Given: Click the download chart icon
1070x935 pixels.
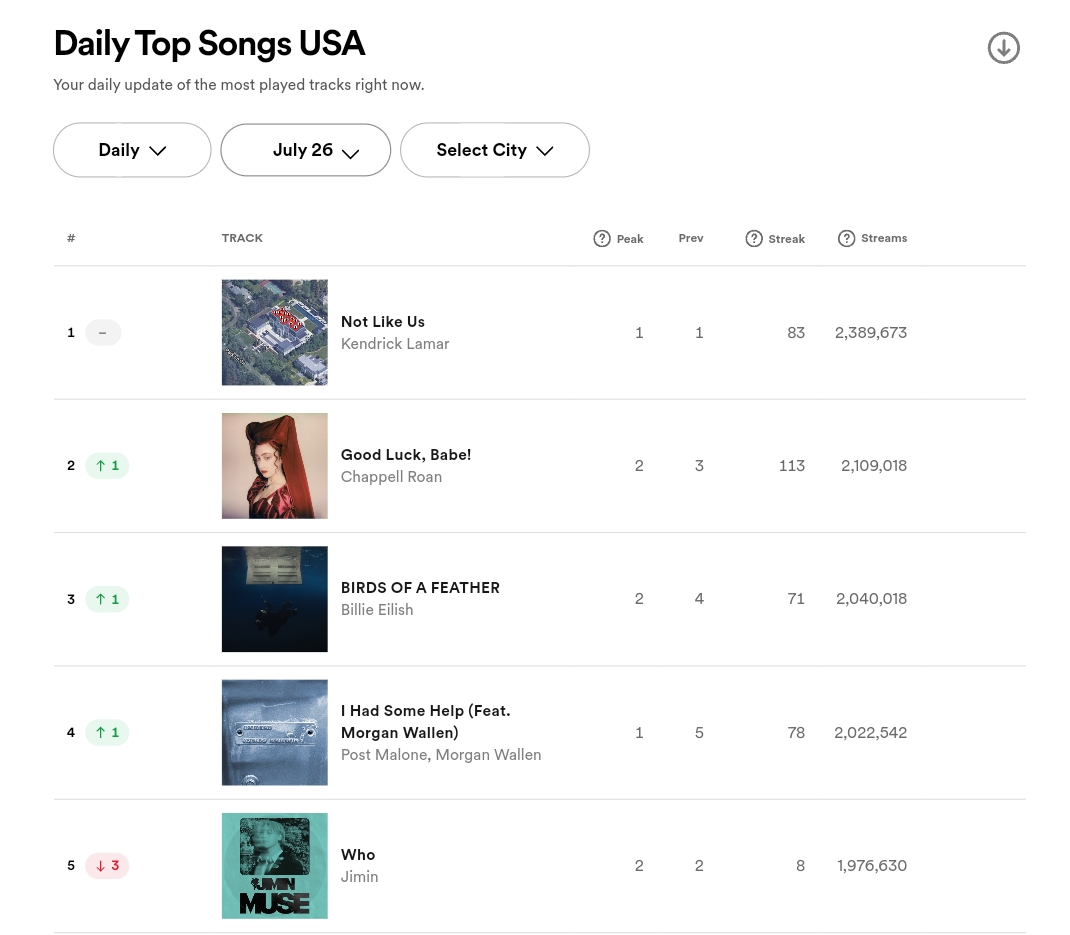Looking at the screenshot, I should 1003,48.
